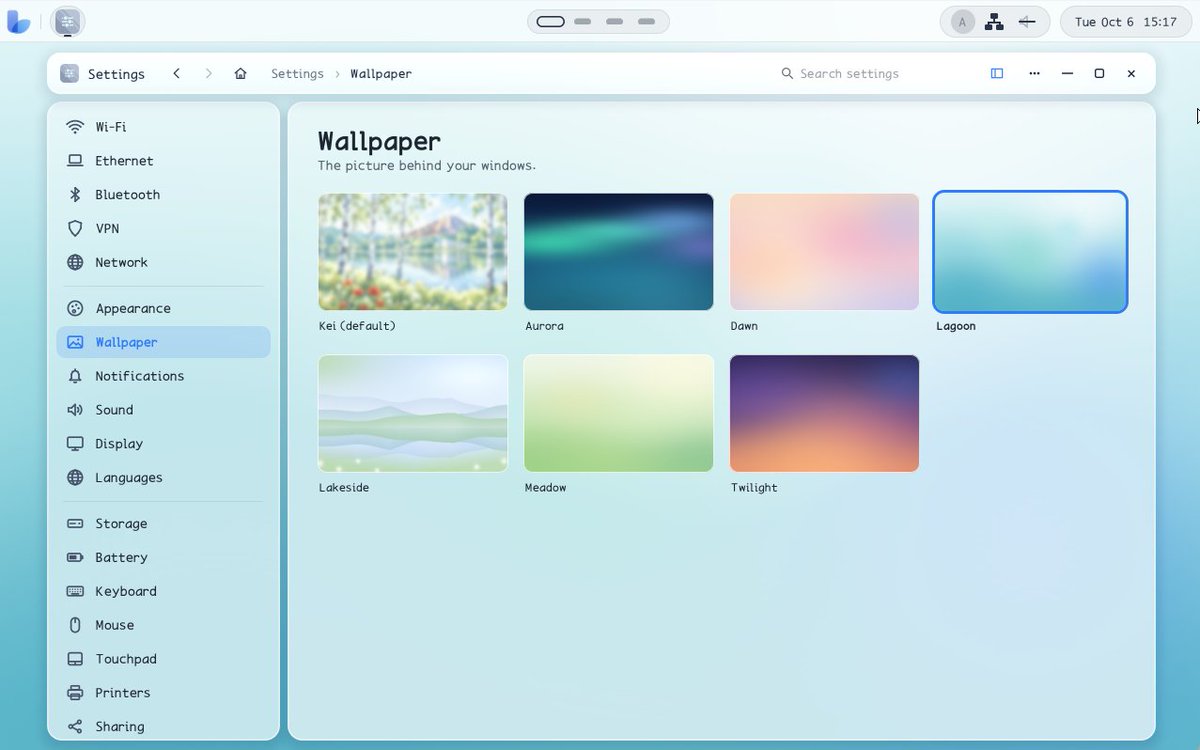Click the Printers icon in sidebar
The image size is (1200, 750).
tap(75, 693)
